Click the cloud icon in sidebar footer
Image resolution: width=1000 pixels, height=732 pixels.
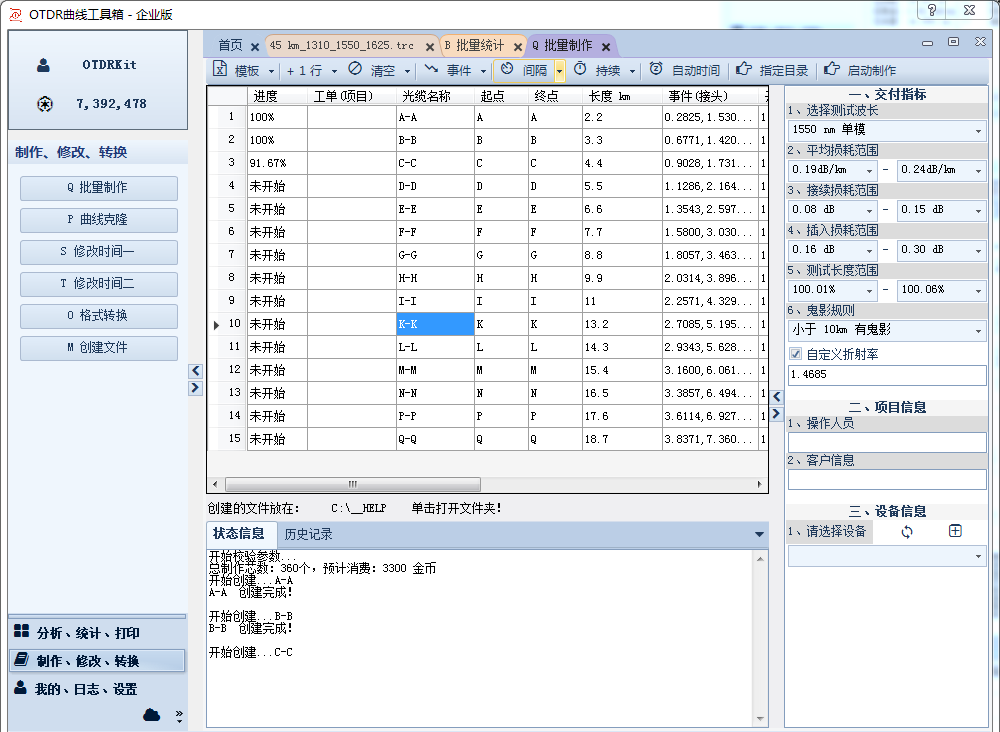[x=152, y=714]
